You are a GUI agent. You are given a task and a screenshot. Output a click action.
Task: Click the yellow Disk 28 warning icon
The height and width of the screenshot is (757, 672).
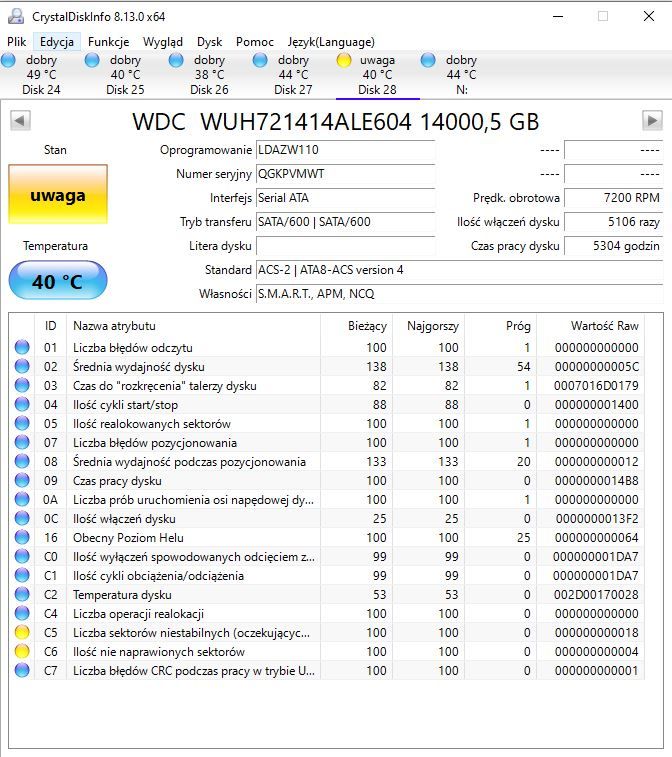coord(344,60)
